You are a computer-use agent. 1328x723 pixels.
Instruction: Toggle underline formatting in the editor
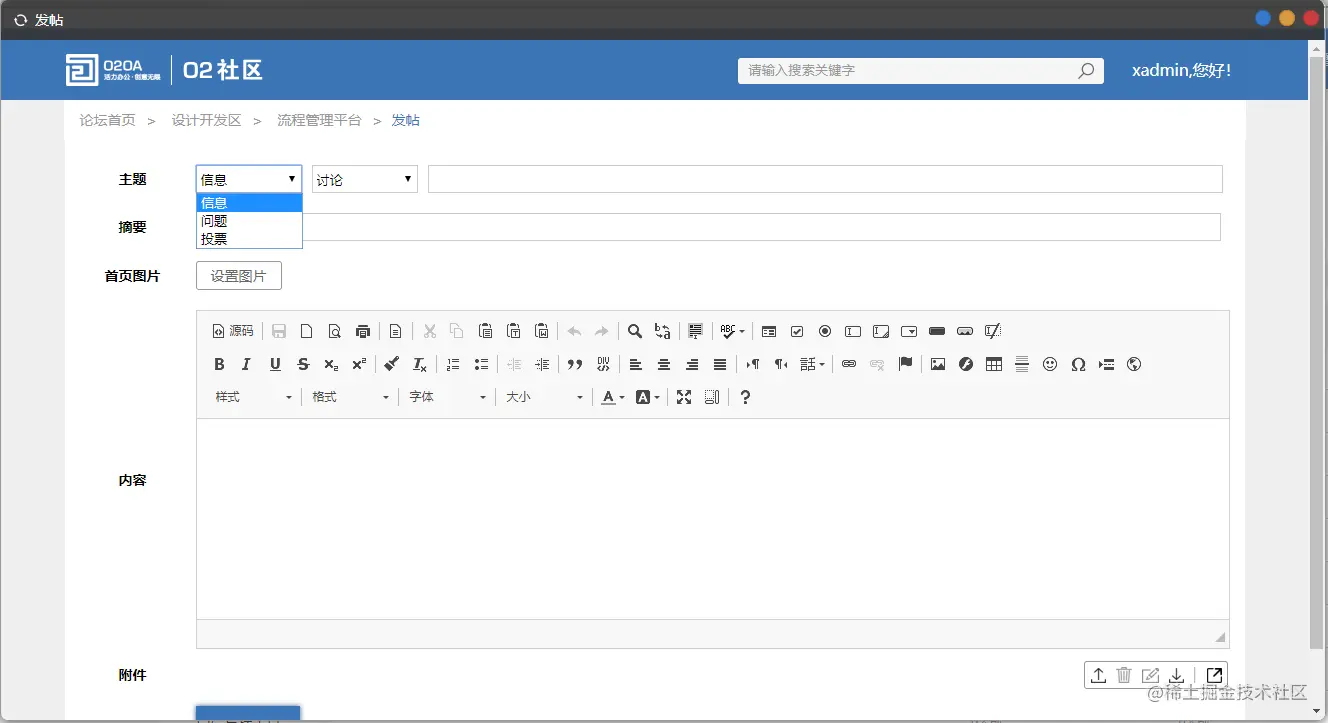275,364
